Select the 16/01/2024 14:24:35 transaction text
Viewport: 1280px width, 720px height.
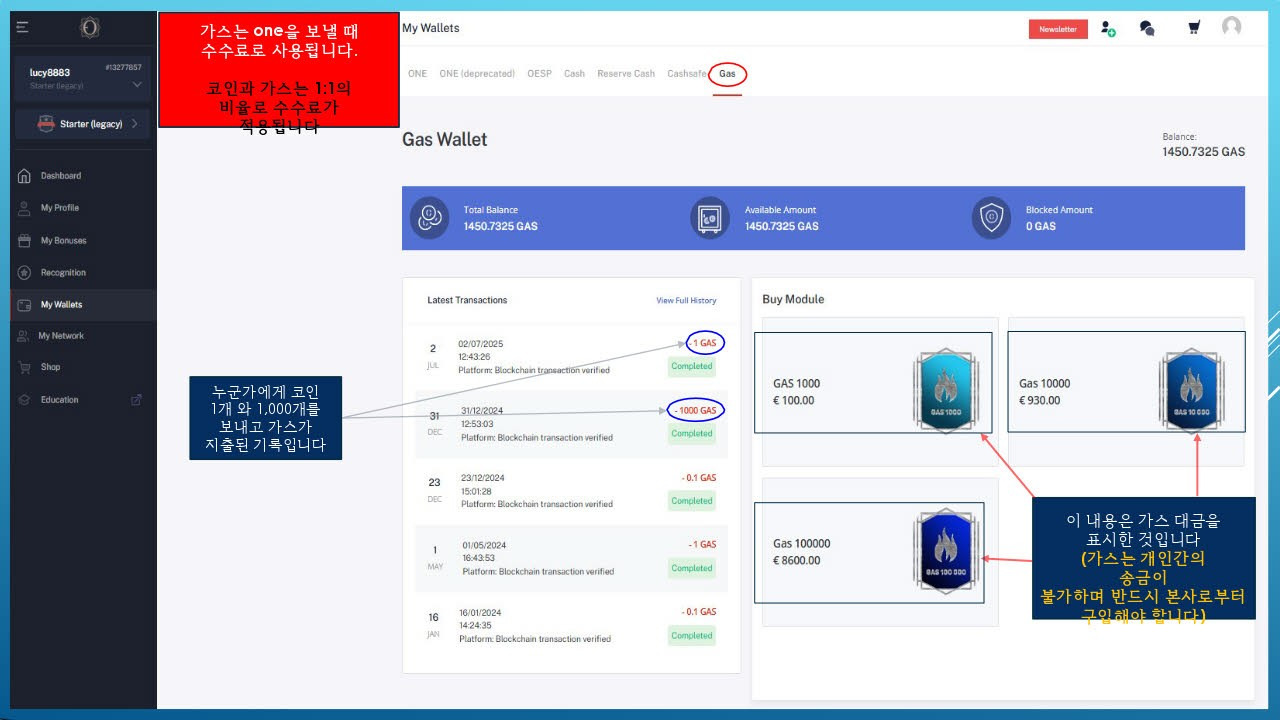coord(535,626)
